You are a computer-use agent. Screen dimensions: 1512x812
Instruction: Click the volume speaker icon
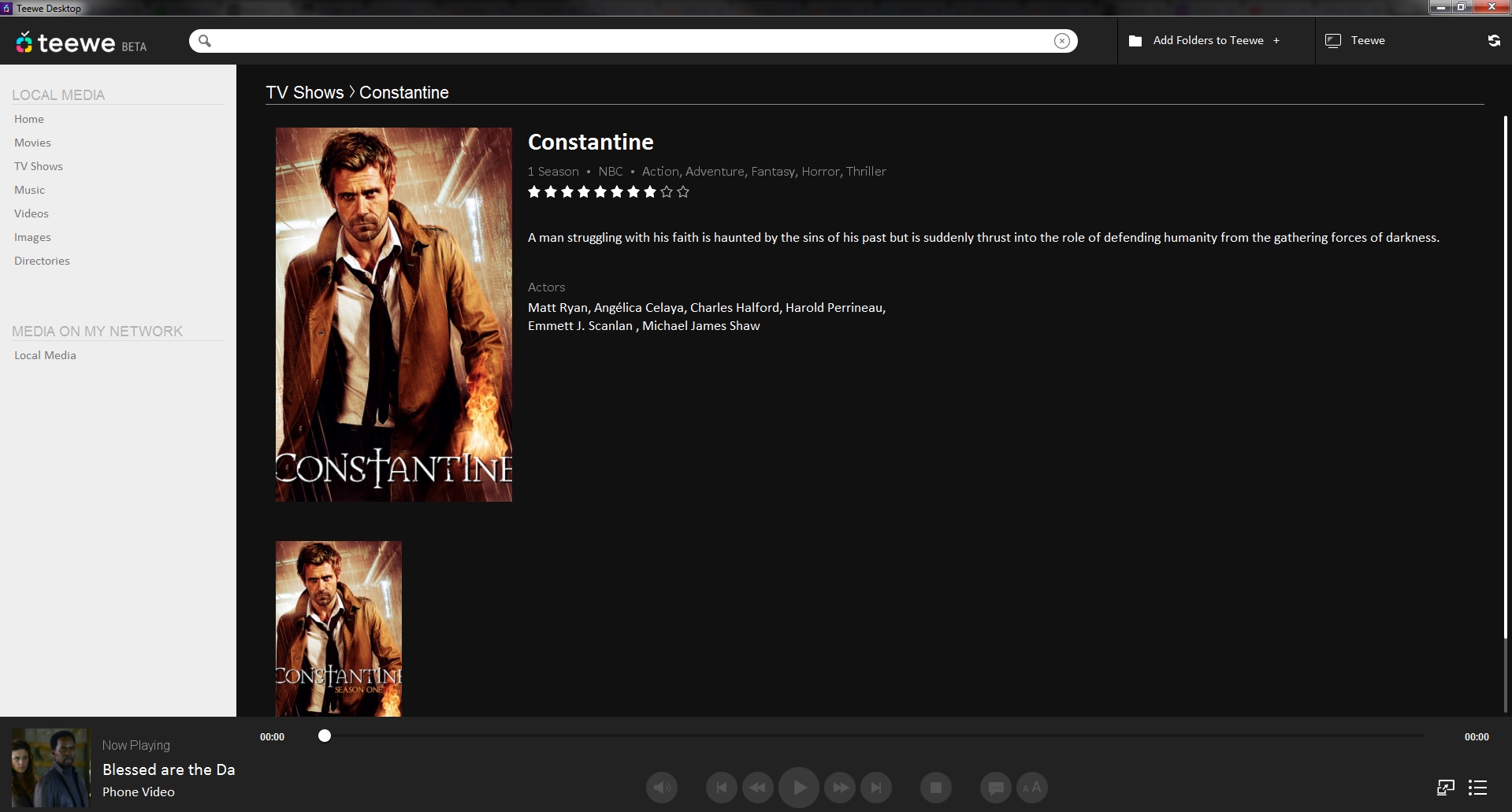(662, 788)
